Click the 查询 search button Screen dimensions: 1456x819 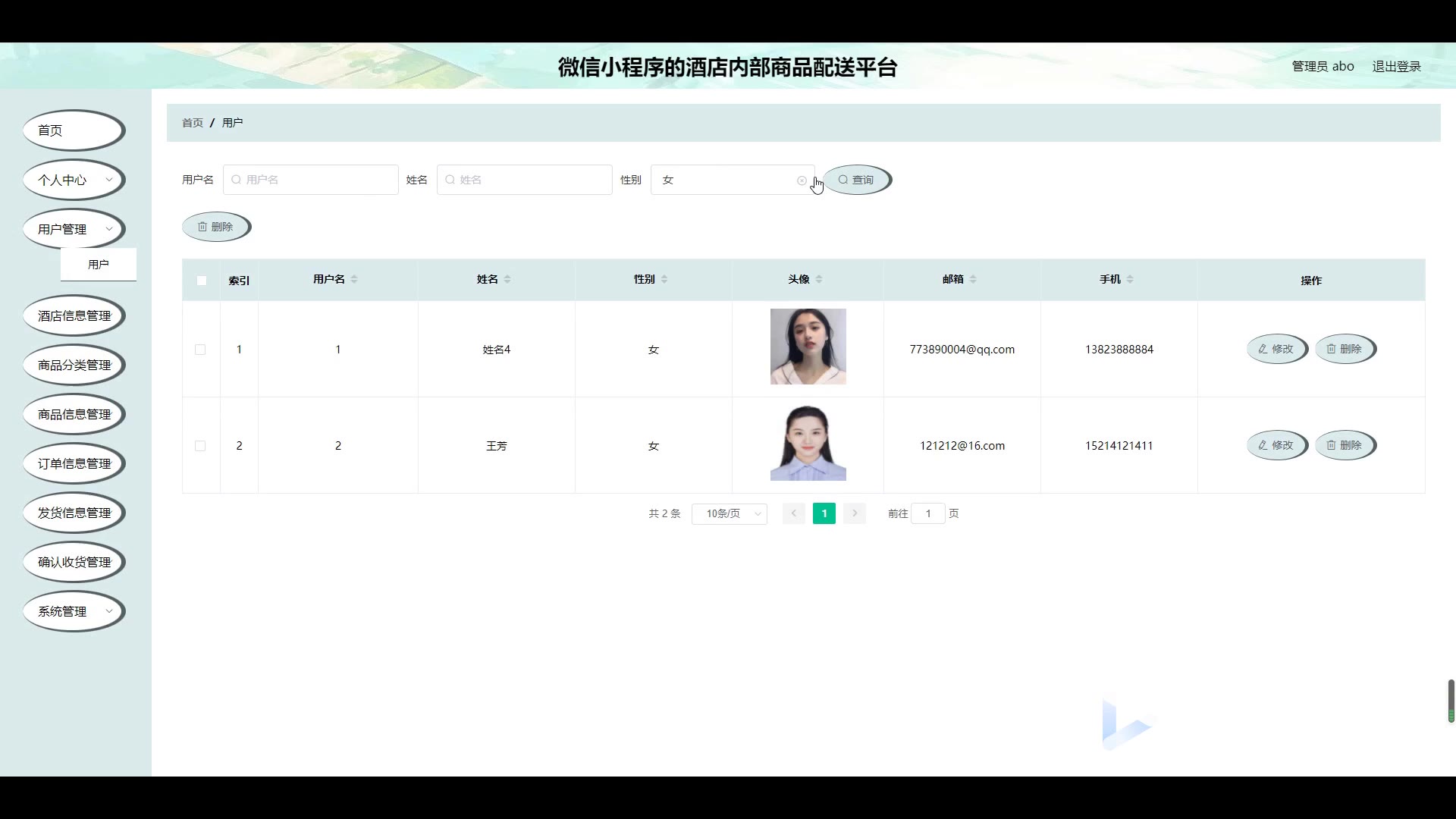856,180
